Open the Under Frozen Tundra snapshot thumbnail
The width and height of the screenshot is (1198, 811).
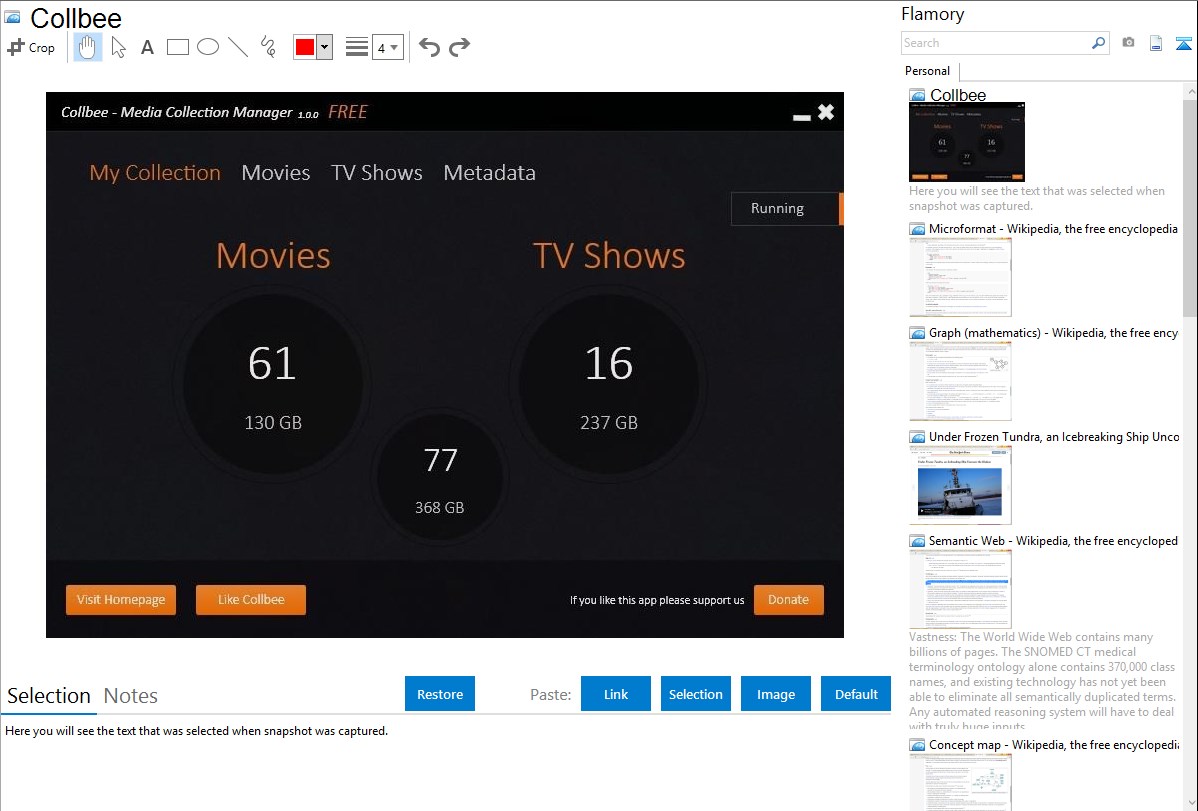(x=960, y=485)
